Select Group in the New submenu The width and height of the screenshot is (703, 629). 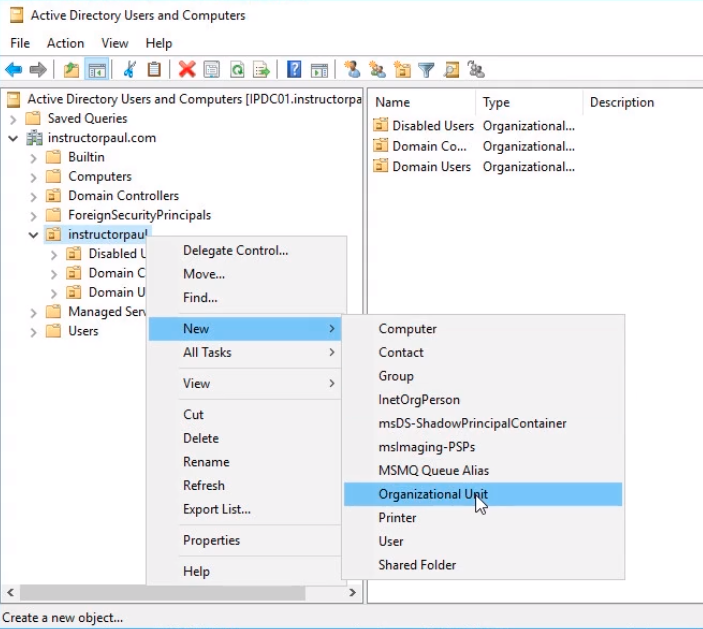(x=396, y=376)
